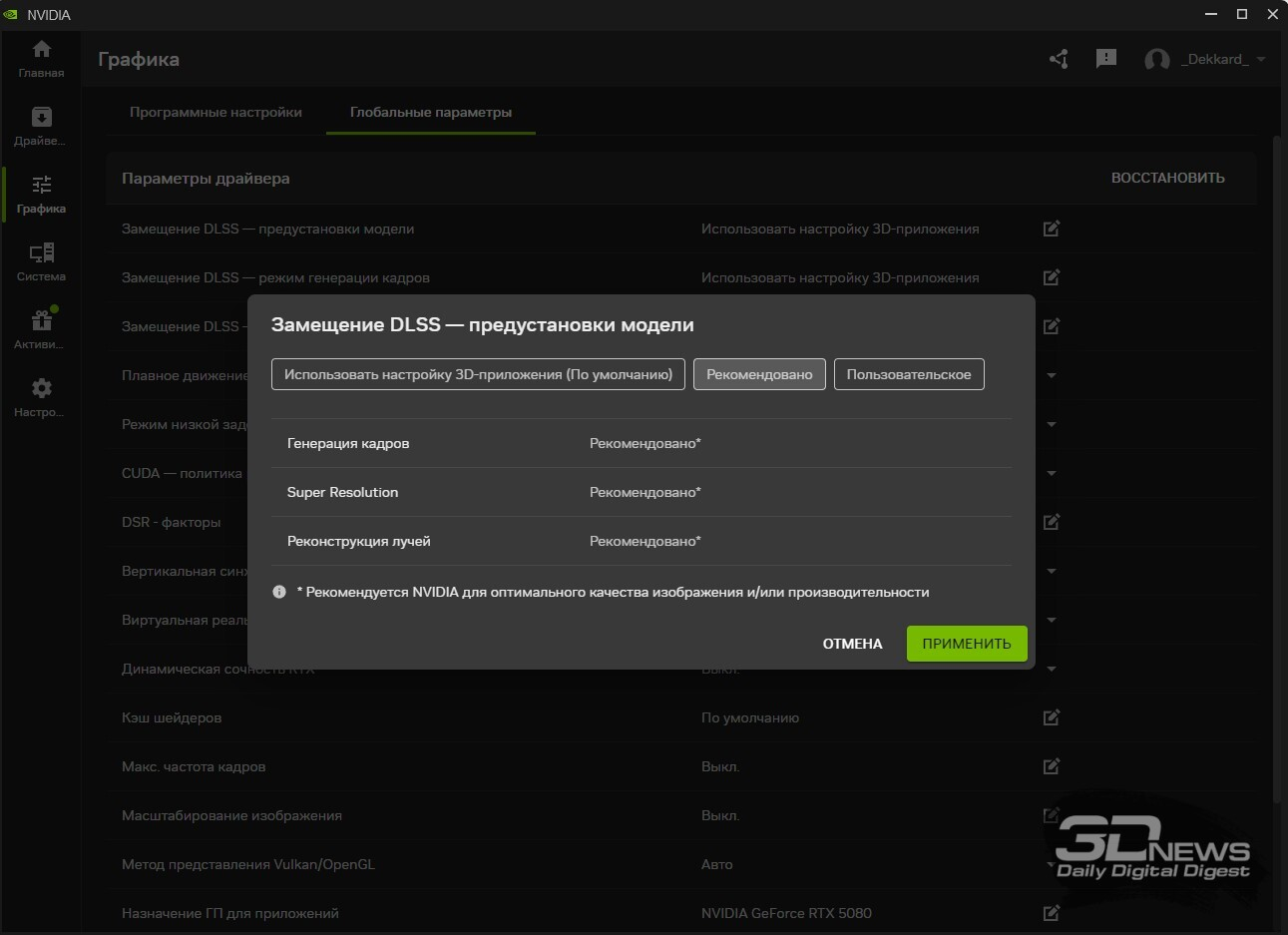Click Рекомендовано* value for Реконструкция лучей
1288x935 pixels.
tap(645, 541)
